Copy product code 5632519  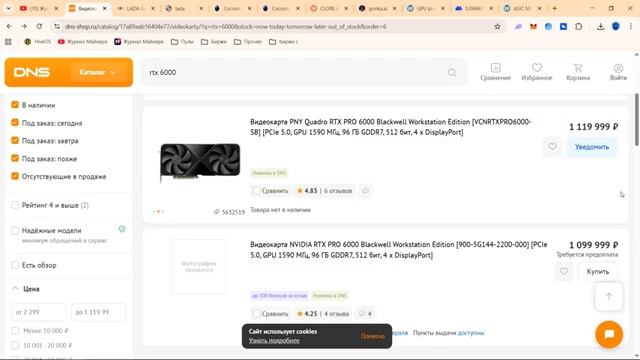230,212
